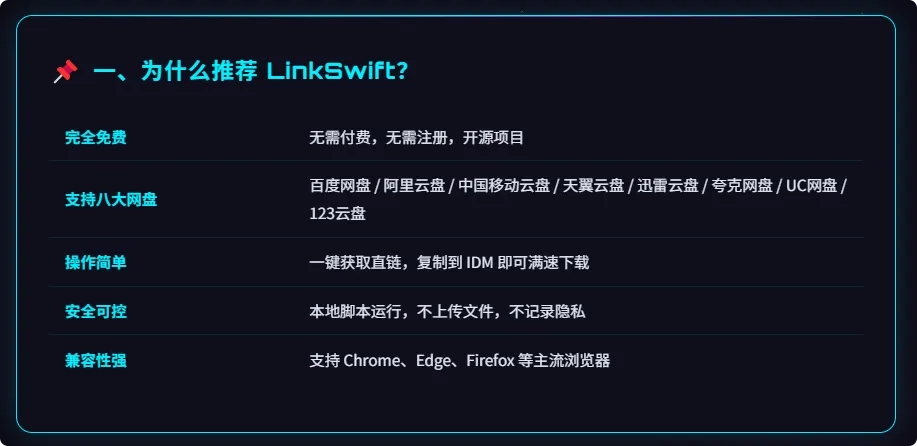Click the word Firefox in the browser list
Viewport: 917px width, 446px height.
point(491,361)
